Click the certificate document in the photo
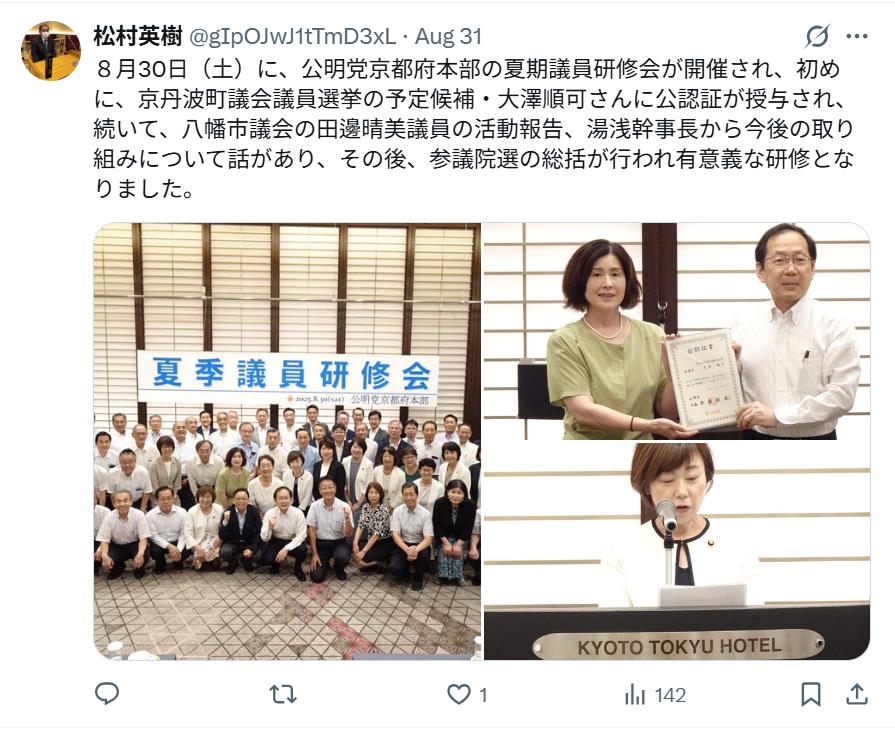This screenshot has height=734, width=895. click(703, 378)
